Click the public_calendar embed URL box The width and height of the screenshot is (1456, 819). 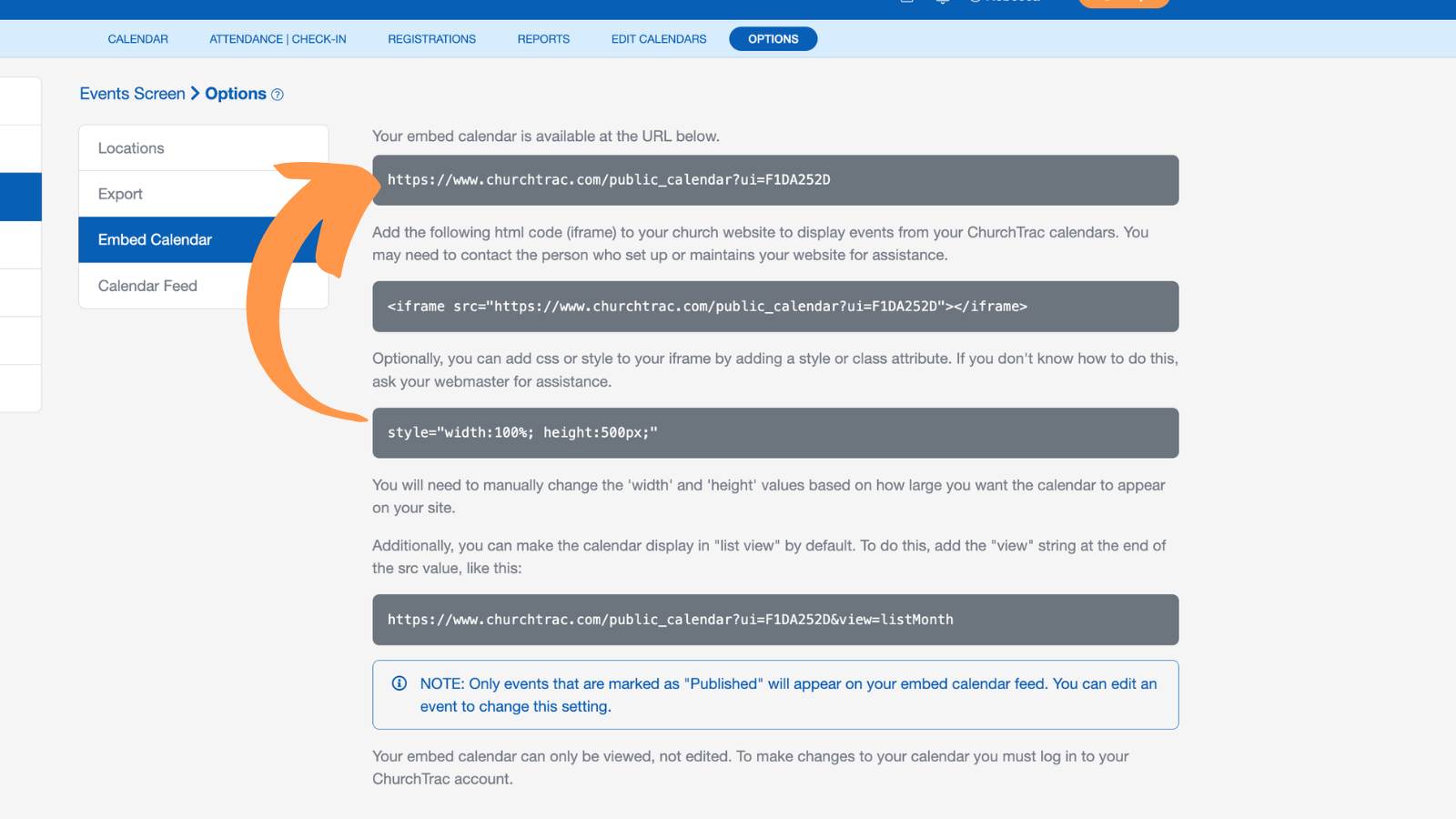775,180
